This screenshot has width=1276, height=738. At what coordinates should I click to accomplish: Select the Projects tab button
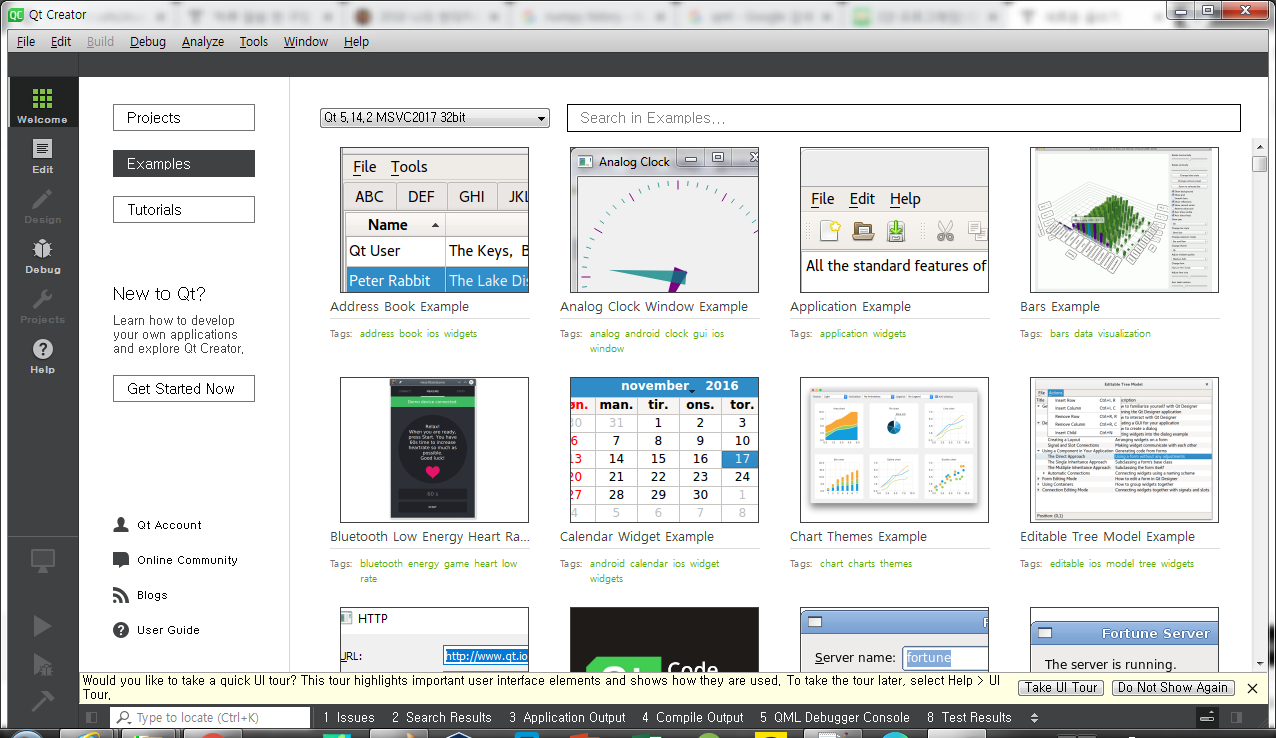point(184,118)
